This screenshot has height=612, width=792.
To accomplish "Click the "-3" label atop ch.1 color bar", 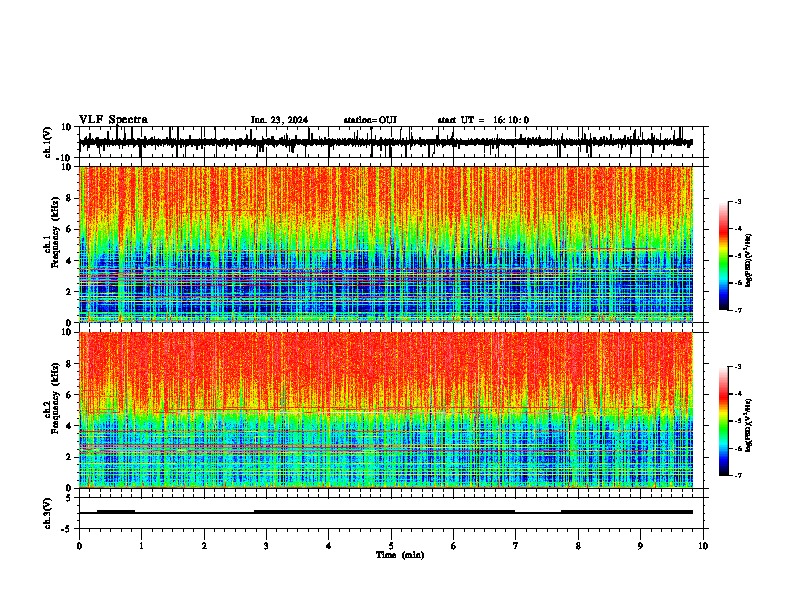I will coord(737,202).
